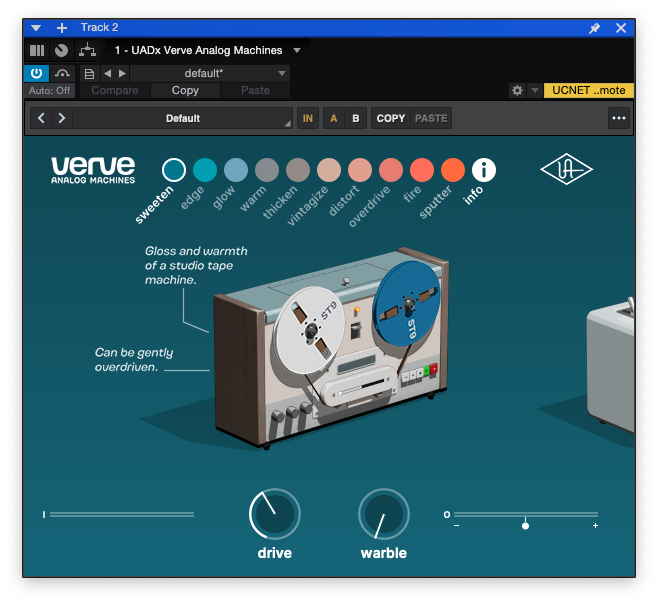Click the overdrive label text

pos(369,207)
